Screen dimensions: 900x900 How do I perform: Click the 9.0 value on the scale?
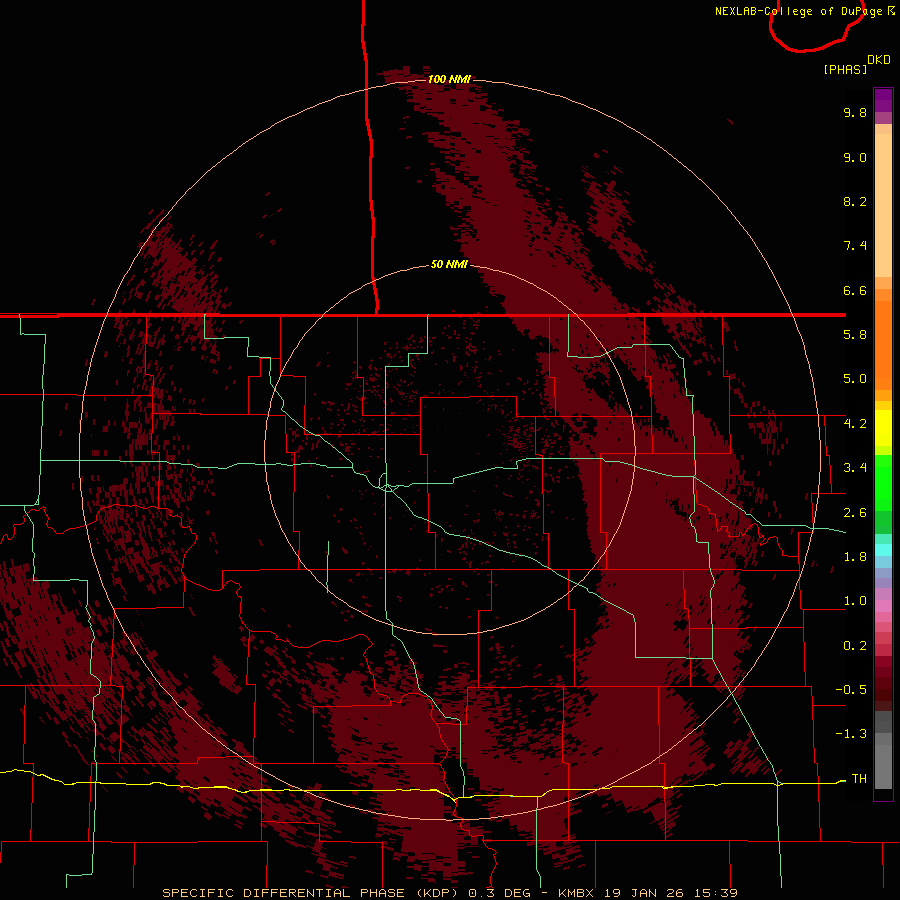tap(855, 157)
